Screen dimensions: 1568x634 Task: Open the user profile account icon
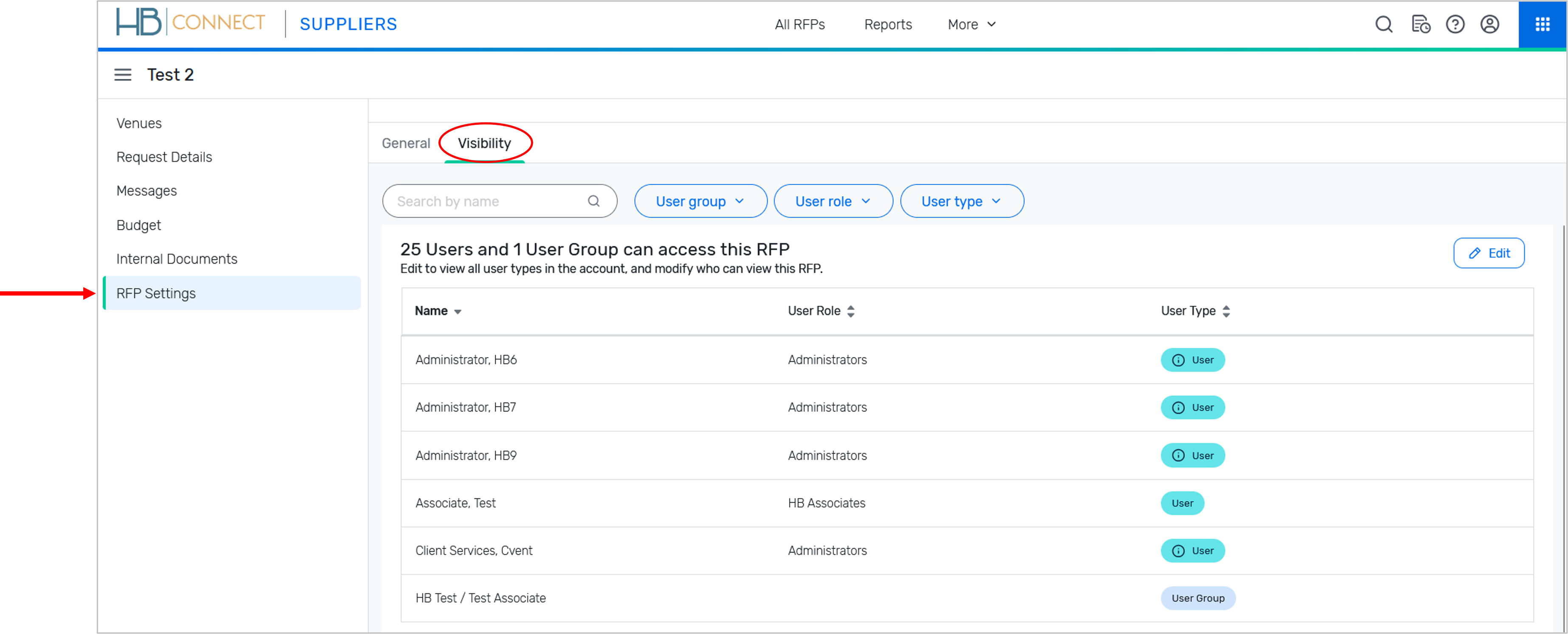pyautogui.click(x=1489, y=24)
